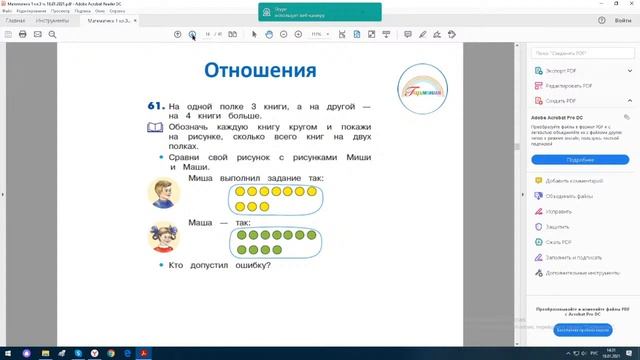
Task: Toggle the two-page view icon
Action: click(233, 34)
